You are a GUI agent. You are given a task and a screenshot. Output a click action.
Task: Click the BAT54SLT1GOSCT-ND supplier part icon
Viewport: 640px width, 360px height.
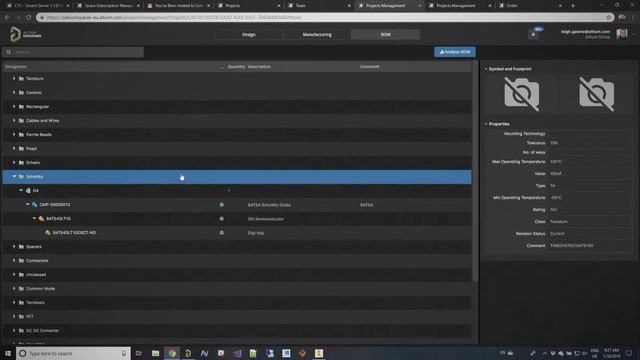pyautogui.click(x=48, y=233)
